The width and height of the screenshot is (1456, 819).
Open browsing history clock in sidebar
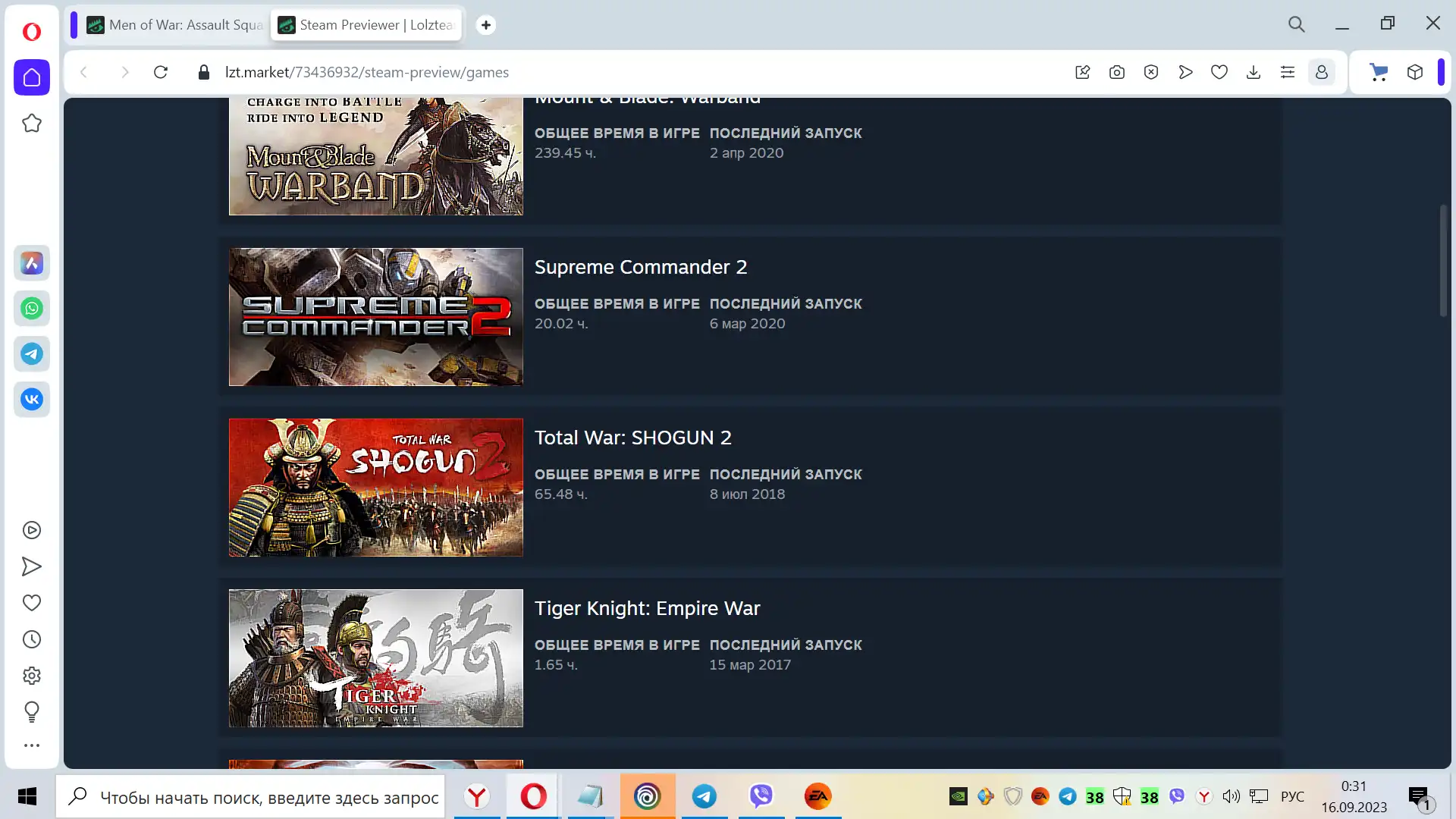pyautogui.click(x=32, y=639)
